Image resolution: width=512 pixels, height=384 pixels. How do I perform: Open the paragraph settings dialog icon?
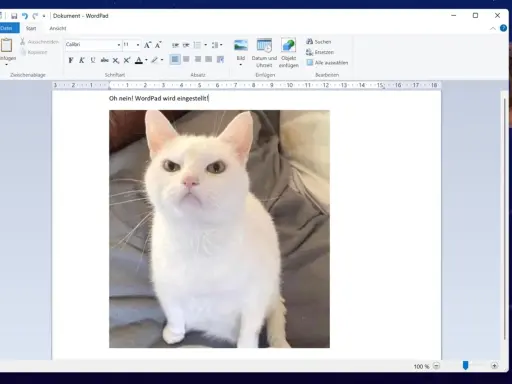[x=220, y=59]
